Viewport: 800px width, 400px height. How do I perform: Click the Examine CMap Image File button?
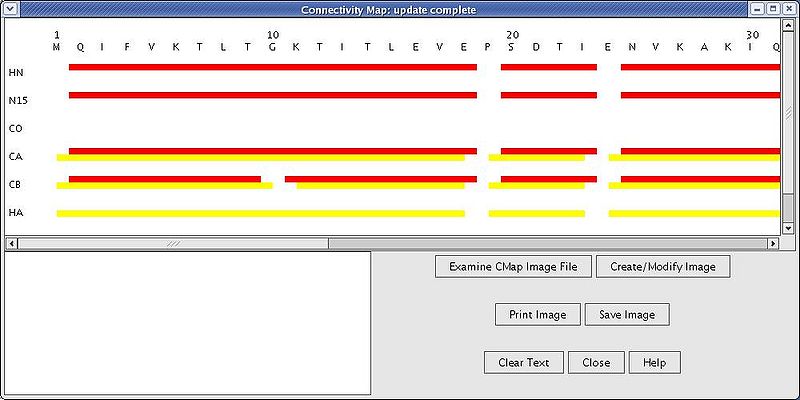513,267
